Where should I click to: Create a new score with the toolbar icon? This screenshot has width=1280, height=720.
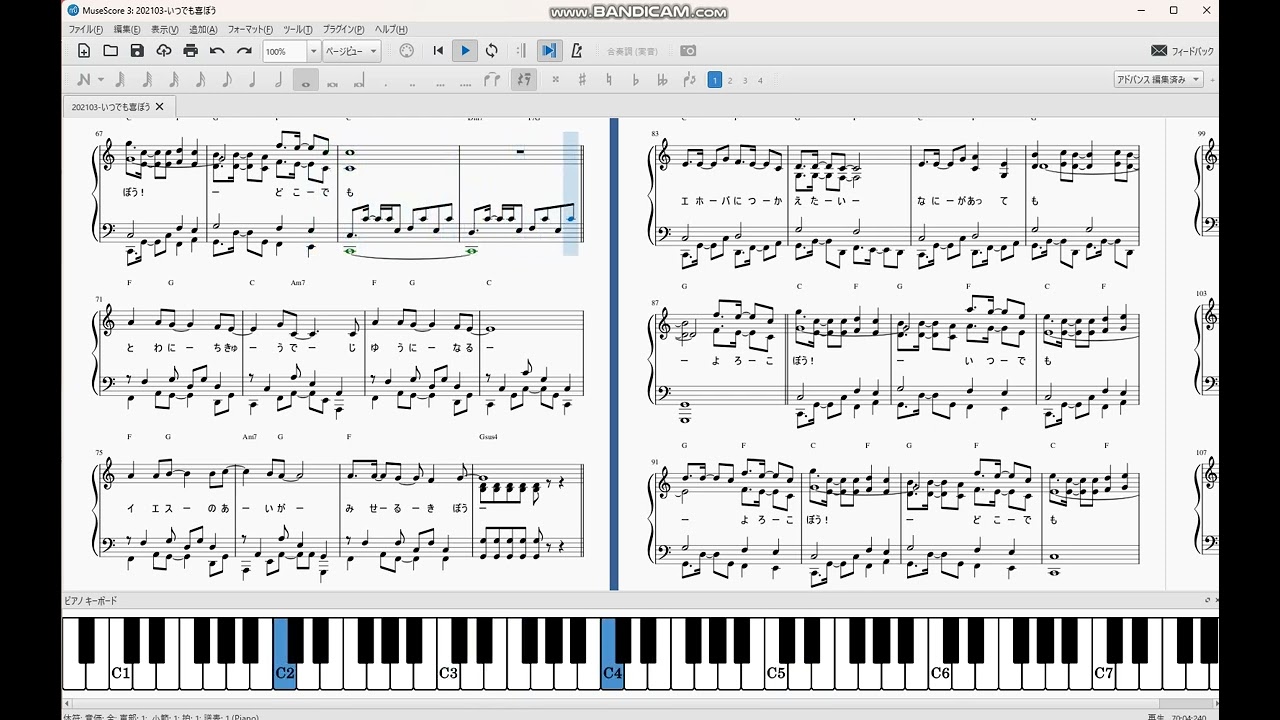[84, 51]
